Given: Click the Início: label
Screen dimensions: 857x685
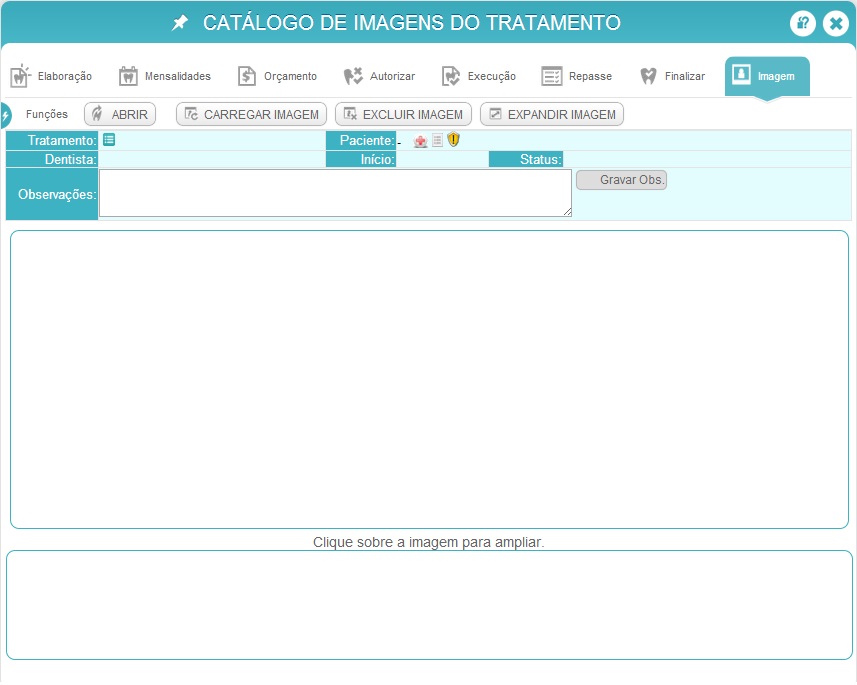Looking at the screenshot, I should (x=377, y=160).
